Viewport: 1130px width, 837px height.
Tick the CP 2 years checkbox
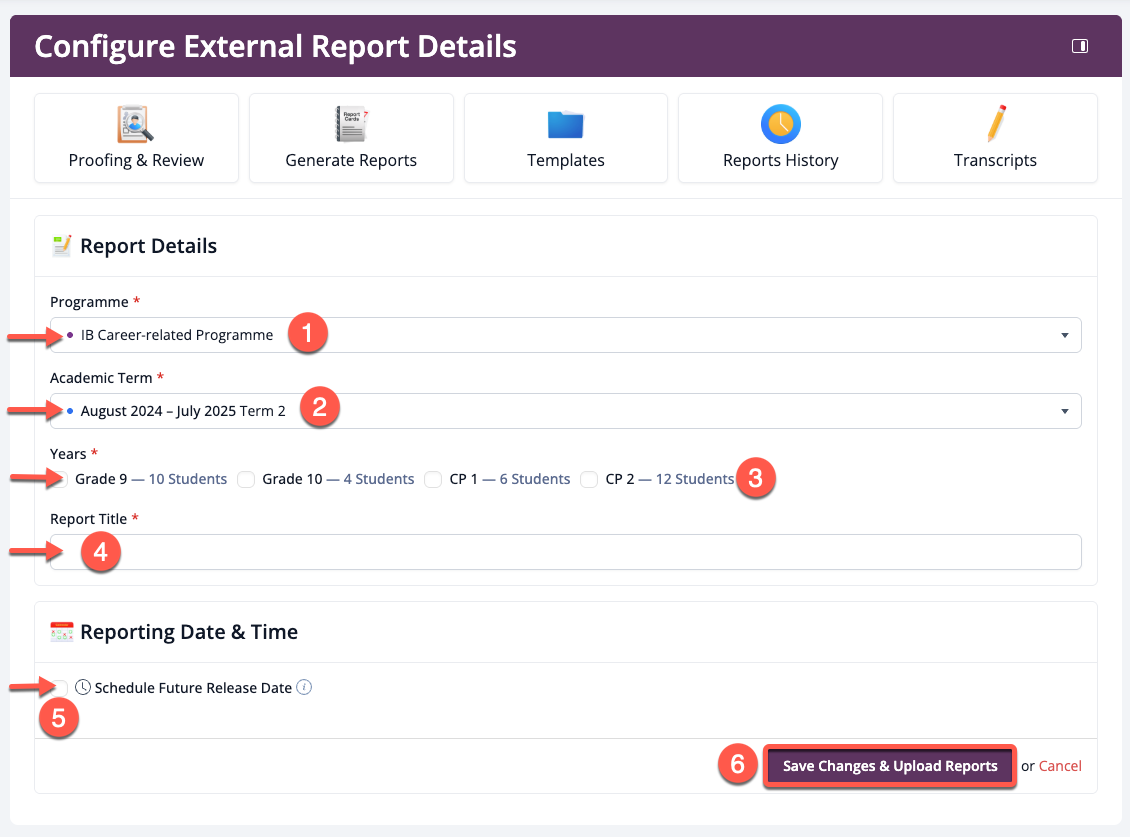589,479
